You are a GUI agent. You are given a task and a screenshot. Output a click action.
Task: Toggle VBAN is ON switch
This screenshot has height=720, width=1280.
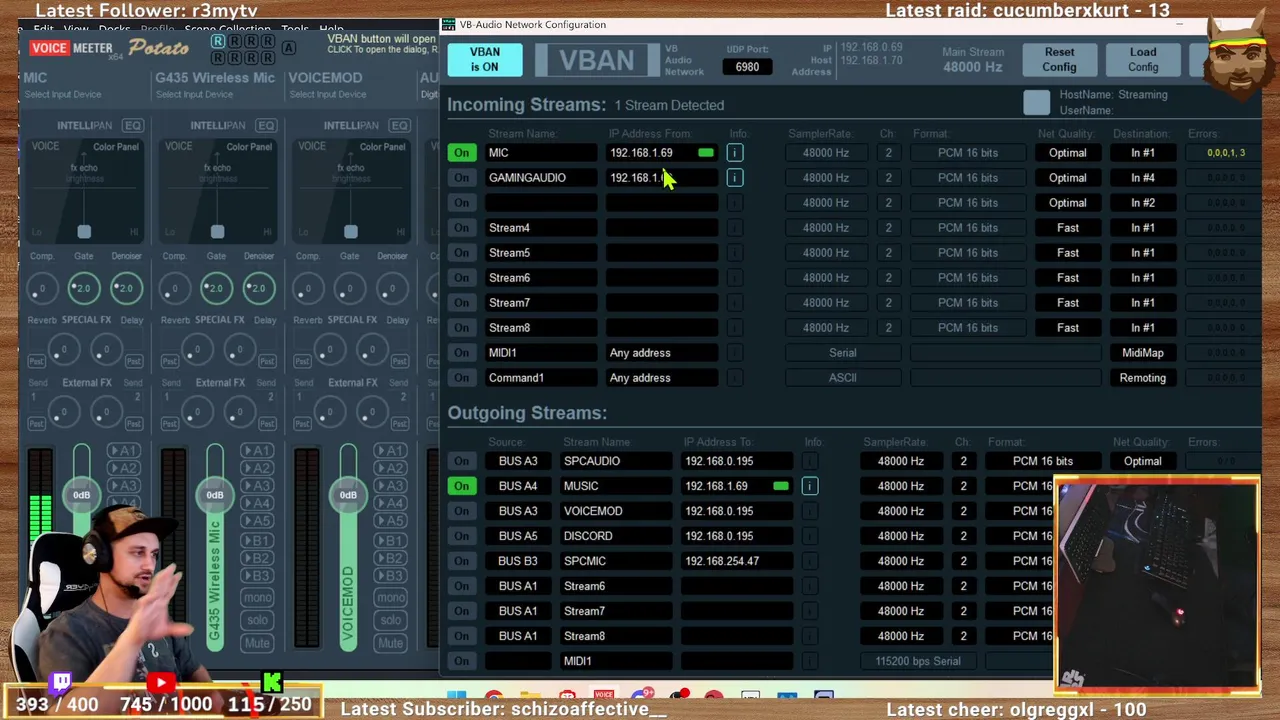pyautogui.click(x=484, y=60)
